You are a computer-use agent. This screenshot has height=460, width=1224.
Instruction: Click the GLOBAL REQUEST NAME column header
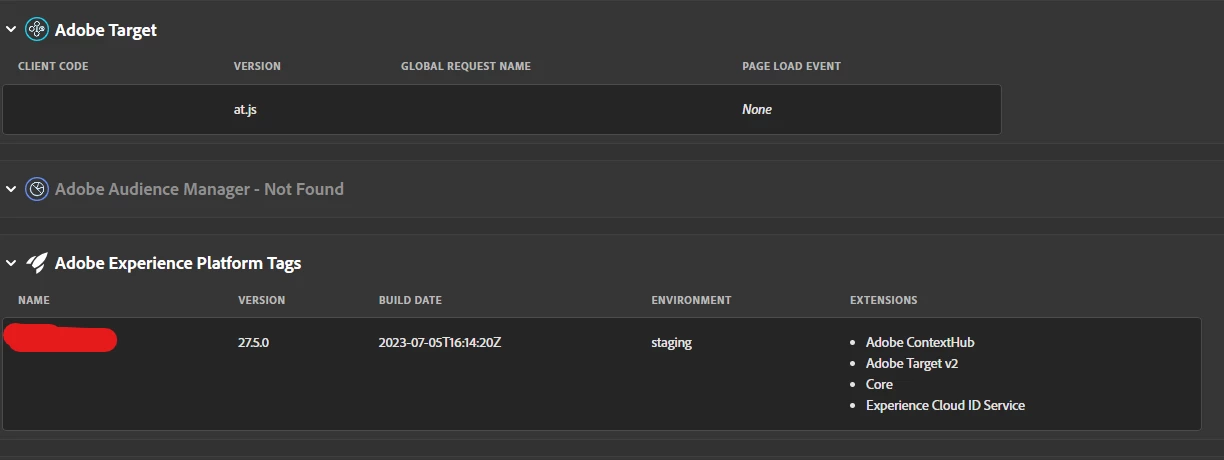[x=466, y=66]
